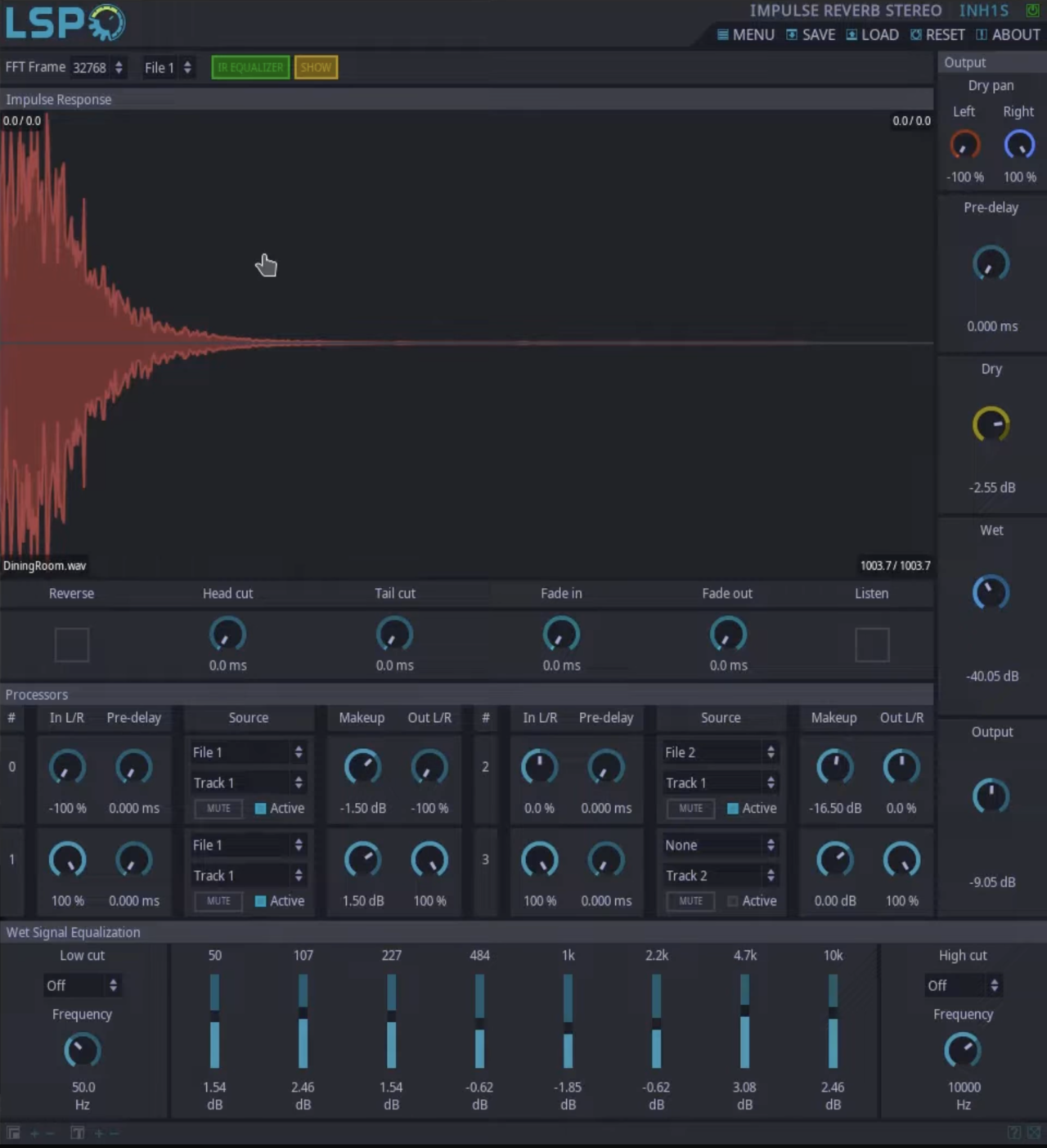
Task: Click processor 2 Makeup knob (-16.50 dB)
Action: coord(835,767)
